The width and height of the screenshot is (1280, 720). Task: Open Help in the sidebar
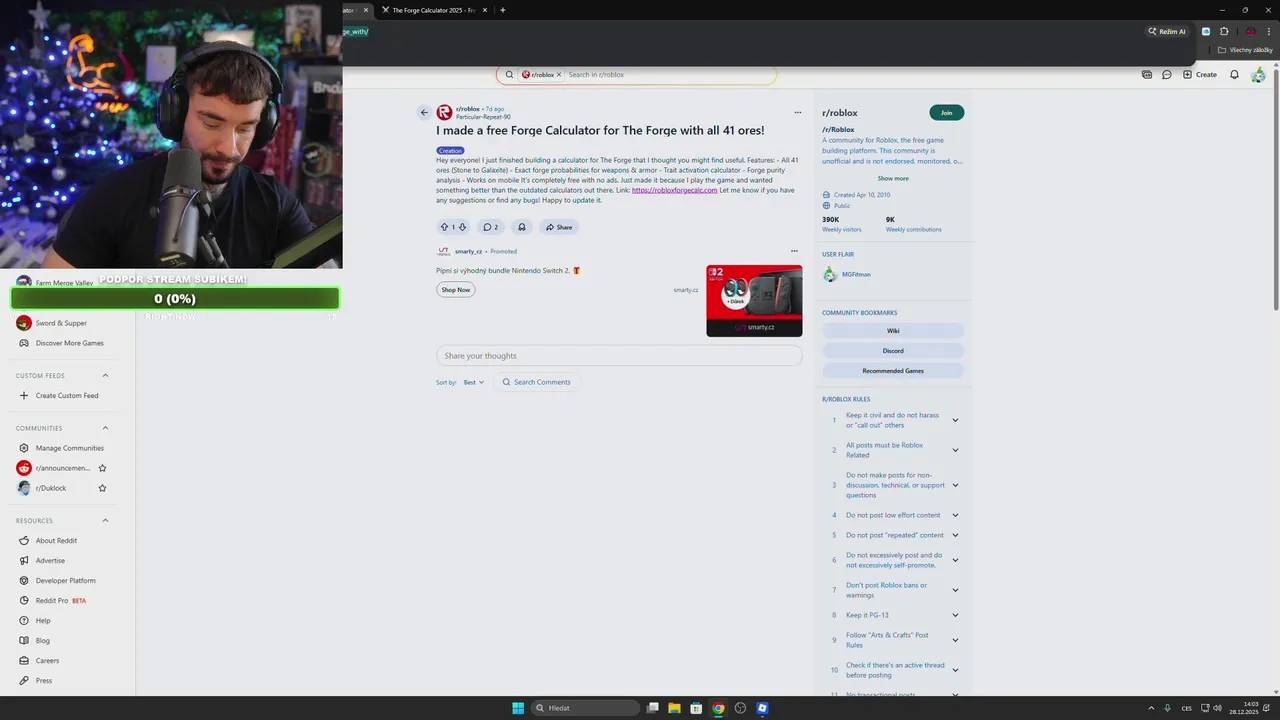(43, 621)
